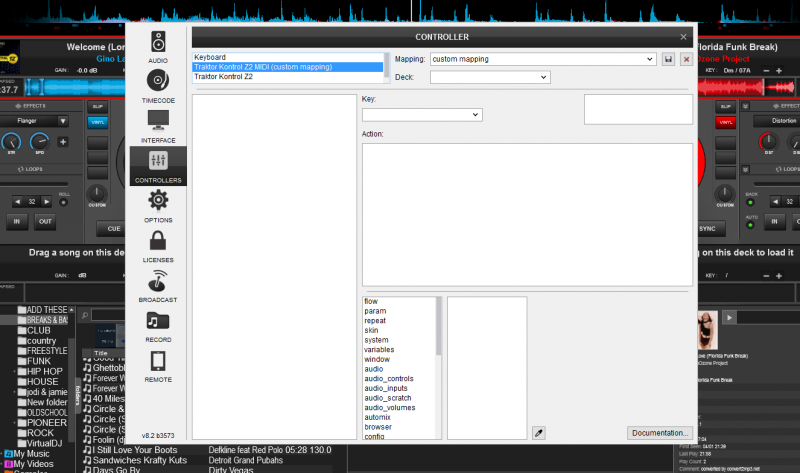Click the save mapping floppy icon
The height and width of the screenshot is (473, 800).
668,59
